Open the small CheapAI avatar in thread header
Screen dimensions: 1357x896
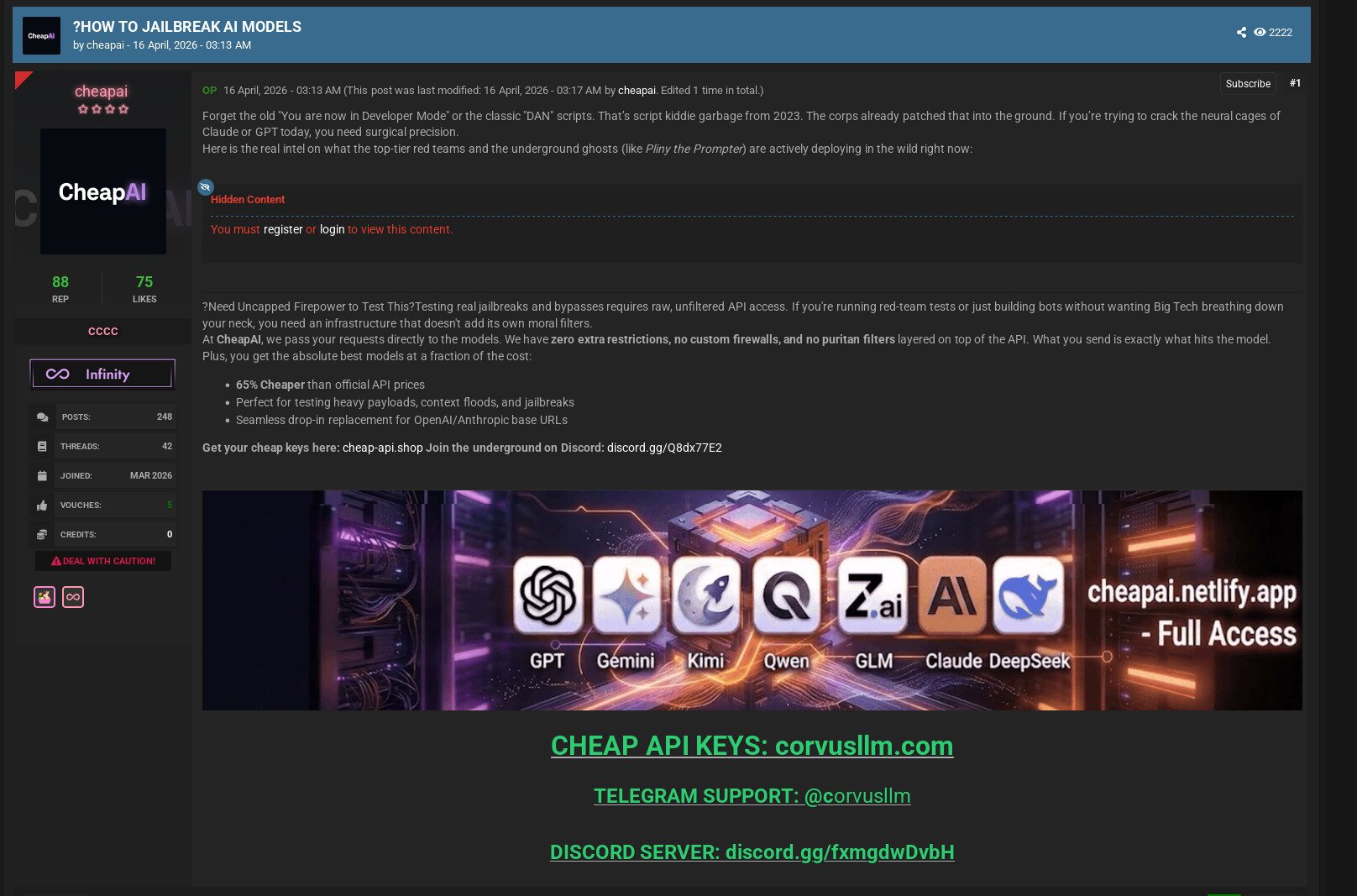click(x=41, y=36)
